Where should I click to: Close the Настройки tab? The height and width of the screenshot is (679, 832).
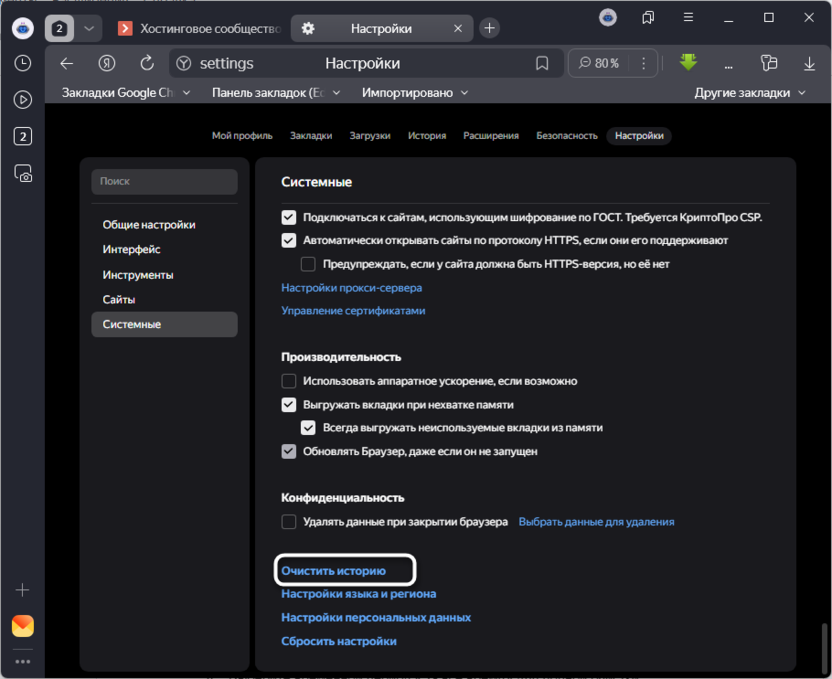[458, 29]
